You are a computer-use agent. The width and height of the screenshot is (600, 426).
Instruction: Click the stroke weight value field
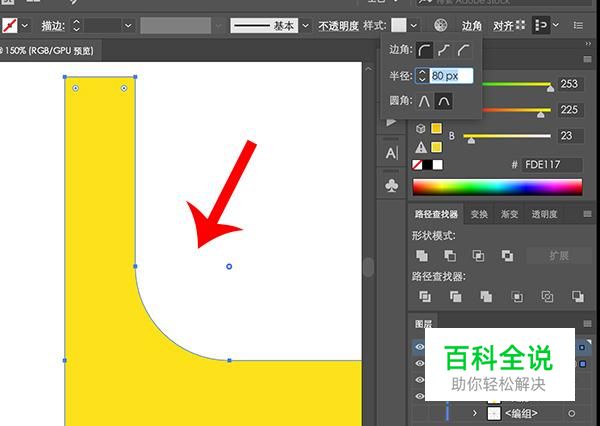(x=102, y=26)
